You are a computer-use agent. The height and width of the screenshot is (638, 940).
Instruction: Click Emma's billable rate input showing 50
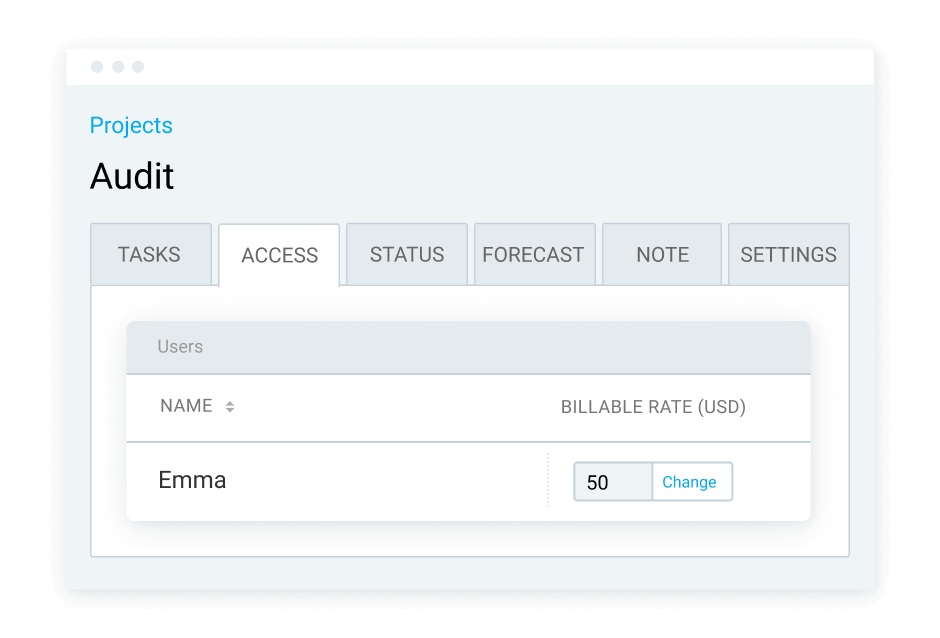(x=612, y=481)
